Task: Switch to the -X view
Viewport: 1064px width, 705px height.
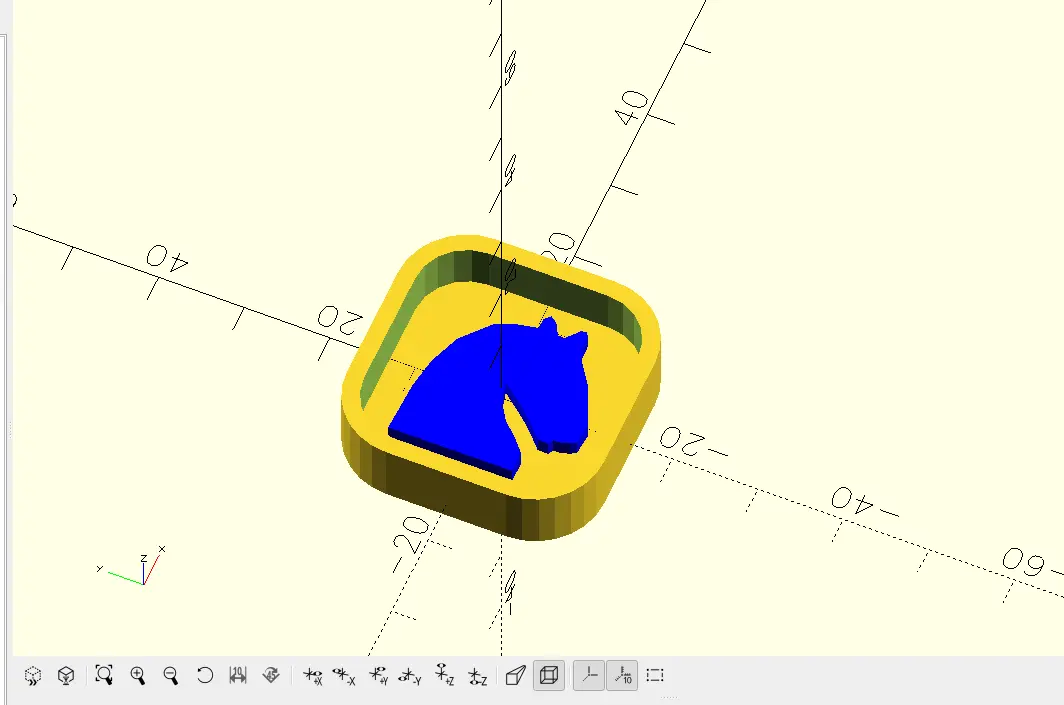Action: 344,676
